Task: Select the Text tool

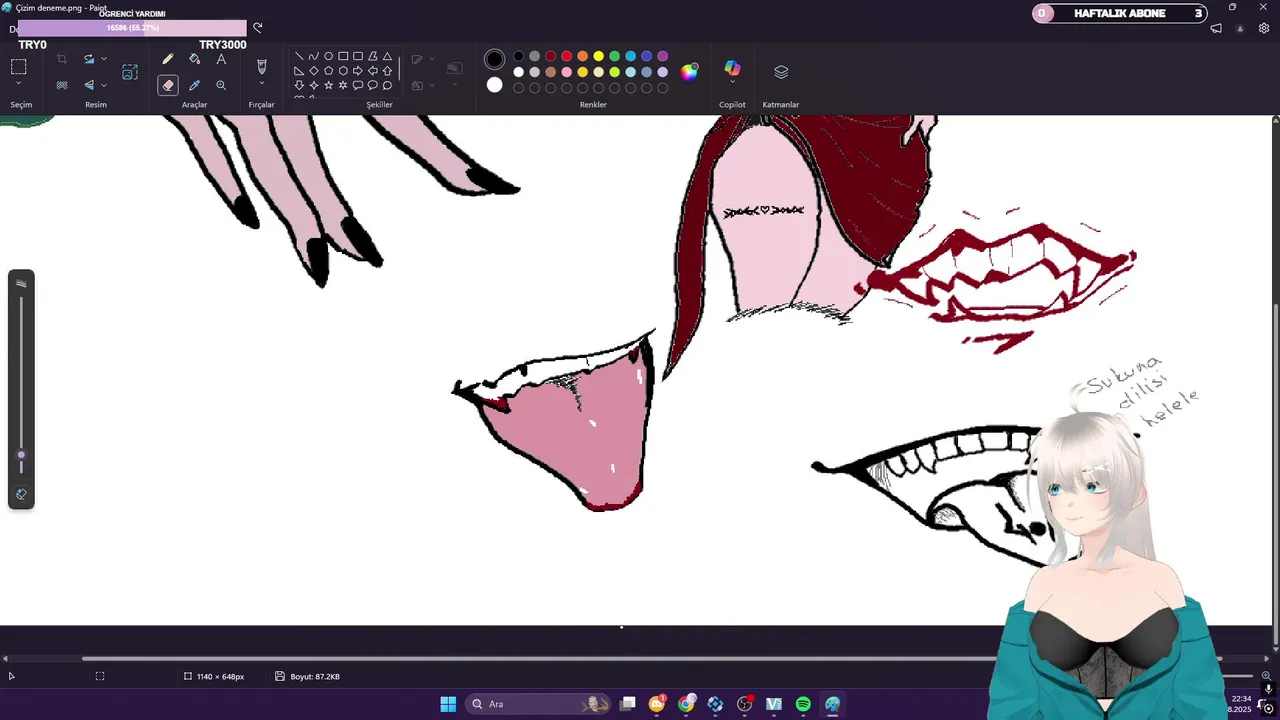Action: click(221, 59)
